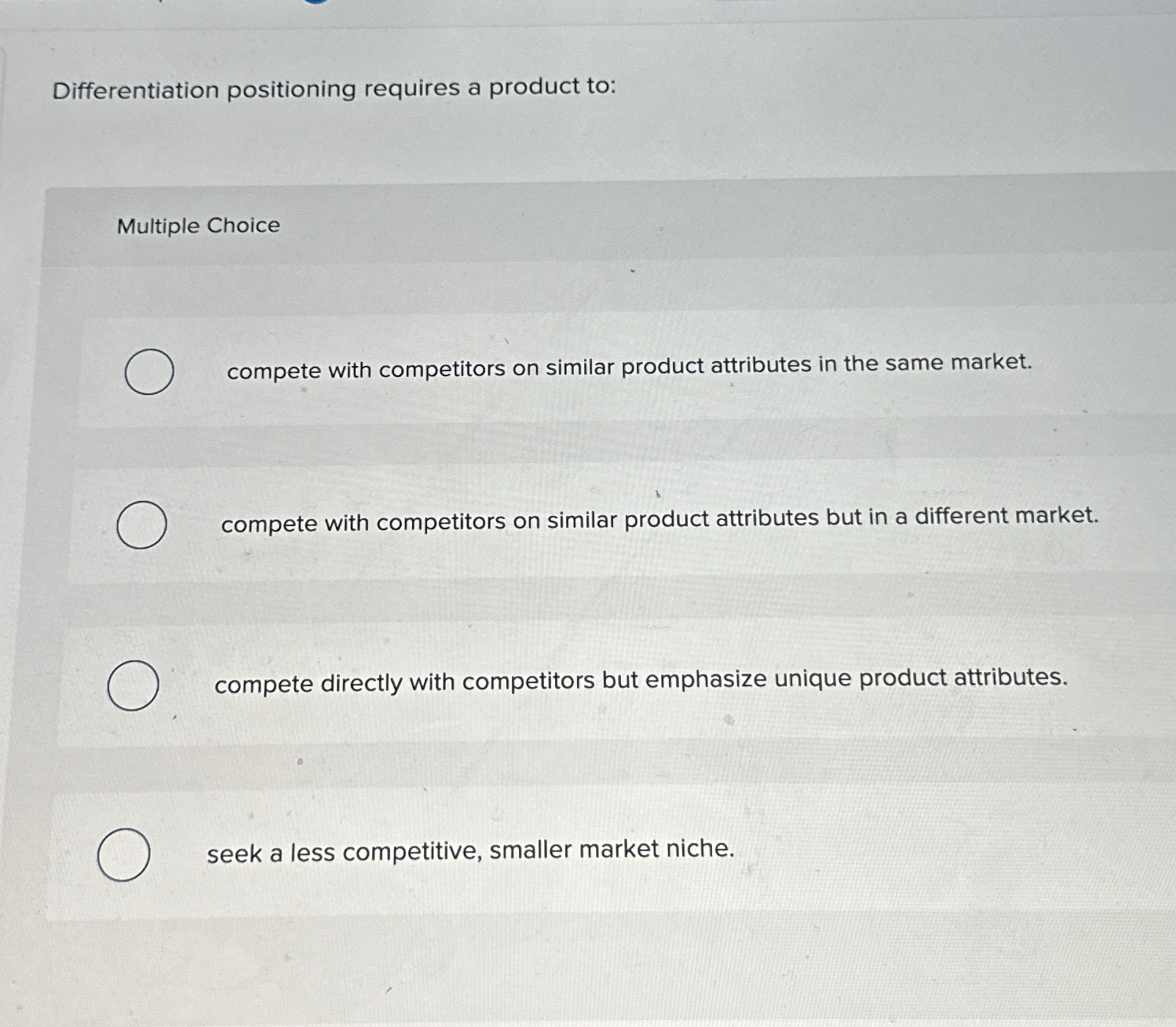Select the radio button beside 'compete directly with competitors'
The height and width of the screenshot is (1027, 1176).
[135, 685]
